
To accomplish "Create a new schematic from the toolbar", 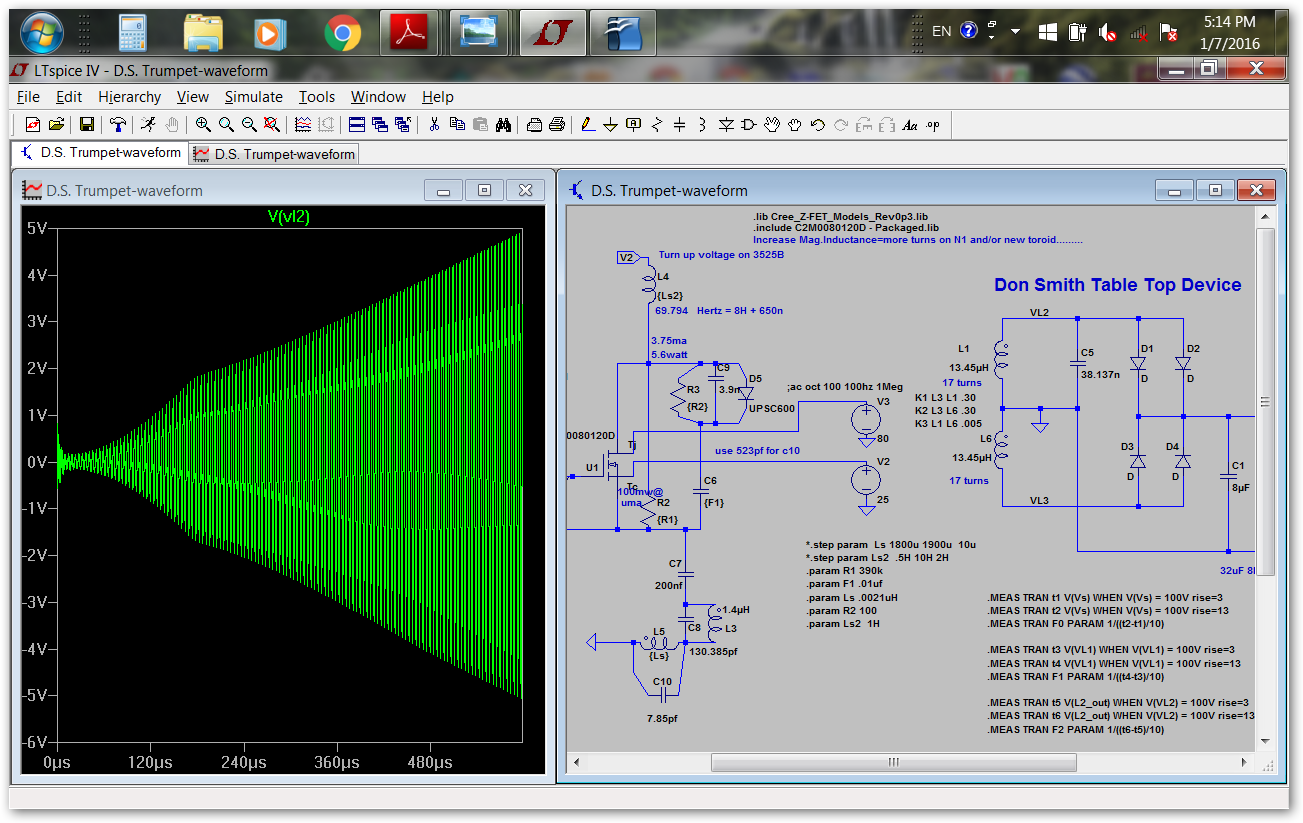I will pos(32,125).
